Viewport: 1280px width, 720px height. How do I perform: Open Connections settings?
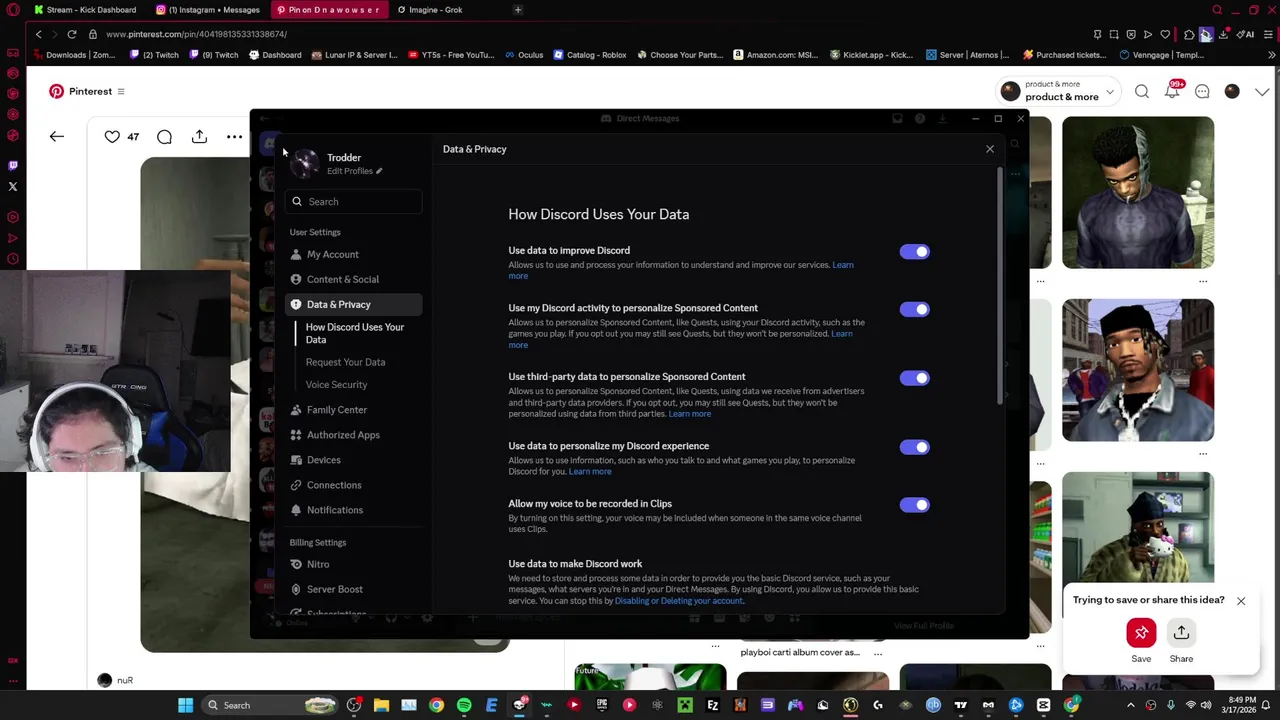pos(354,485)
